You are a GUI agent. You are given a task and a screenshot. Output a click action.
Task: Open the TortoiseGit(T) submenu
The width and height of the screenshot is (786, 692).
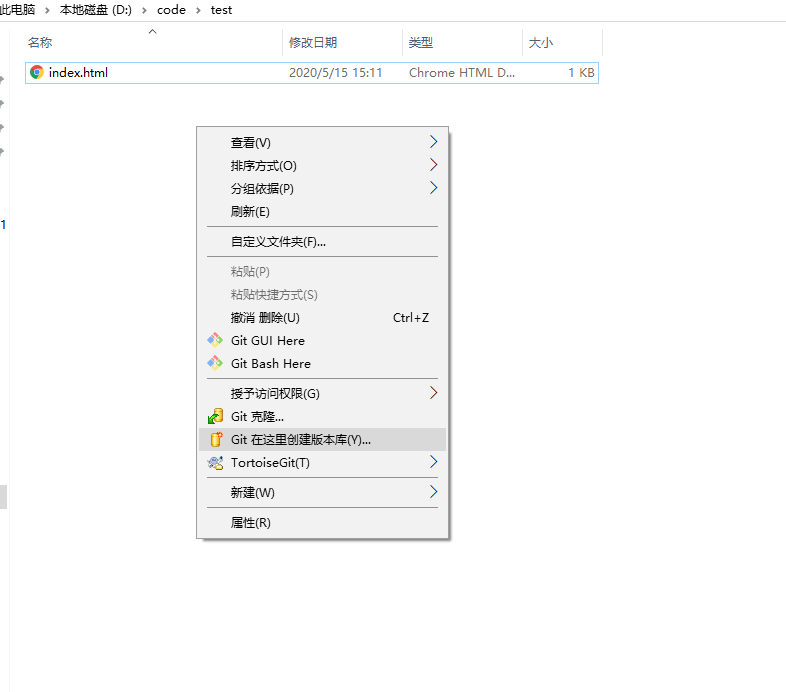[322, 462]
